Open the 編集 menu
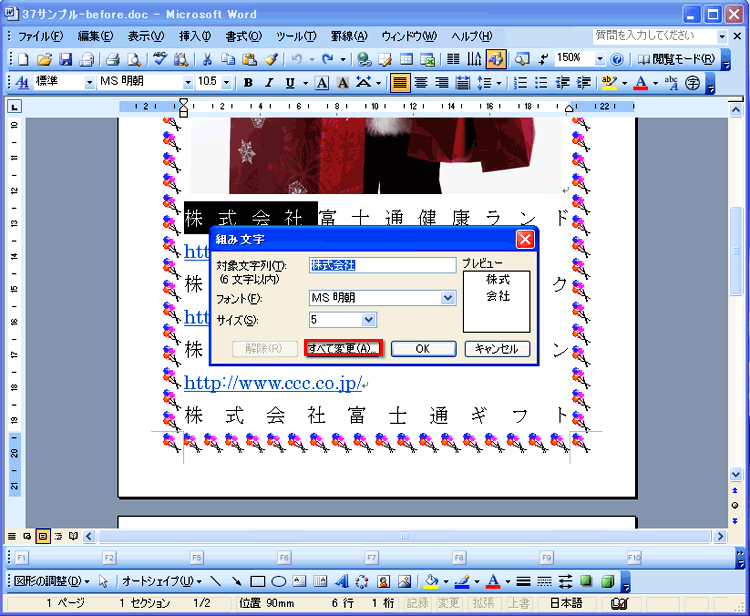Screen dimensions: 750x616 coord(95,36)
